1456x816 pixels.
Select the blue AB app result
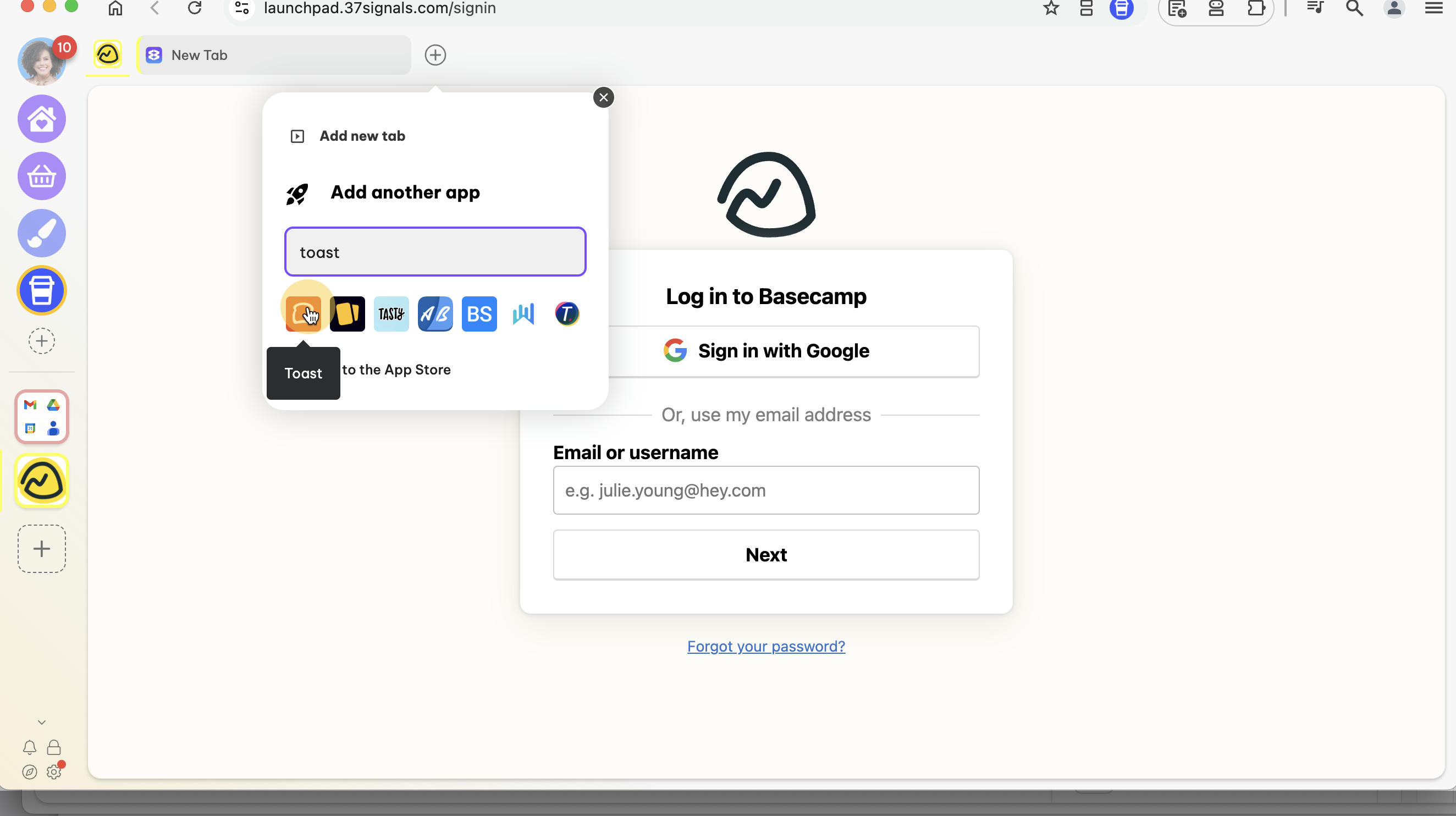click(435, 313)
